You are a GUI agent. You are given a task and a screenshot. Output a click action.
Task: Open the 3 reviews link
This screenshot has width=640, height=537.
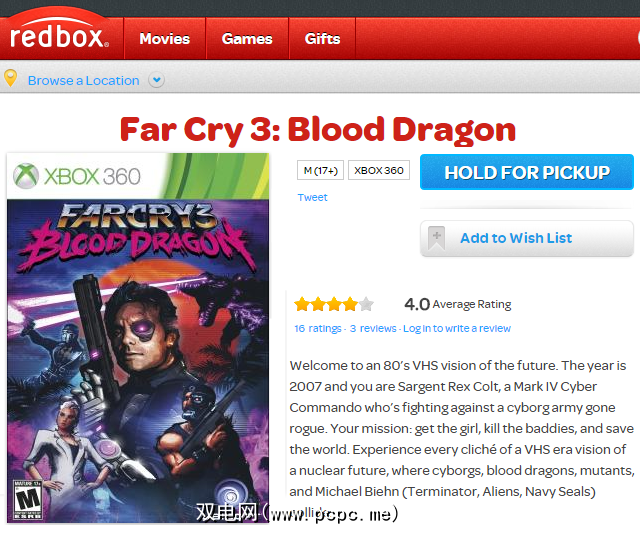tap(373, 328)
